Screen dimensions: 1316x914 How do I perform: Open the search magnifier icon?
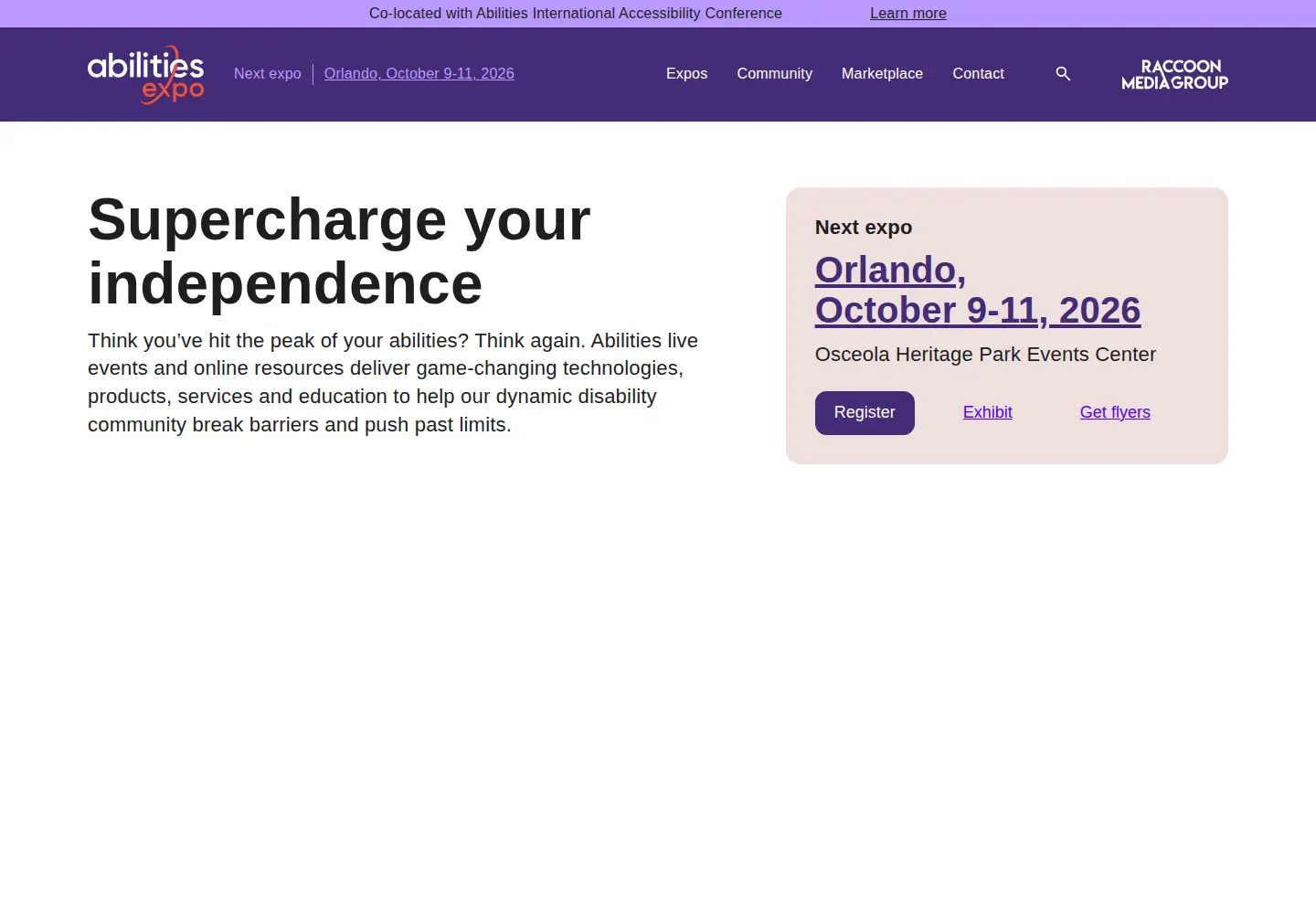click(x=1063, y=74)
